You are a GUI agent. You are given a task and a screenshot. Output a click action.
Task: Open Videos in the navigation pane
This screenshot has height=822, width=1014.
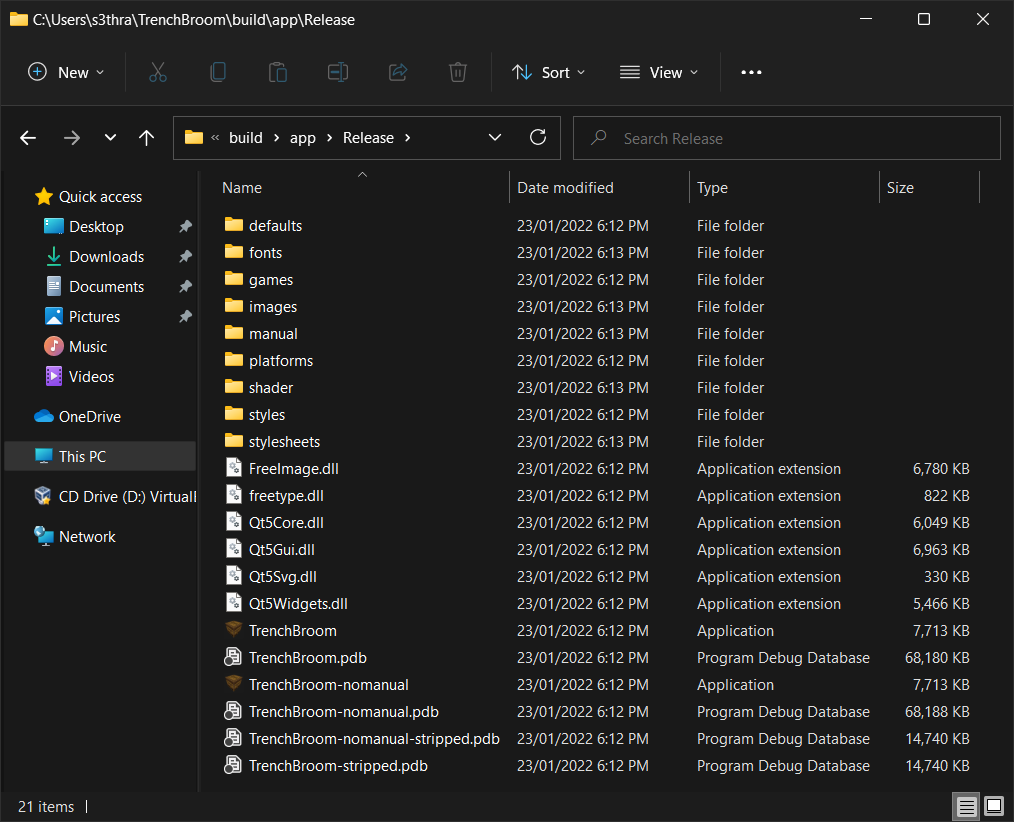91,376
